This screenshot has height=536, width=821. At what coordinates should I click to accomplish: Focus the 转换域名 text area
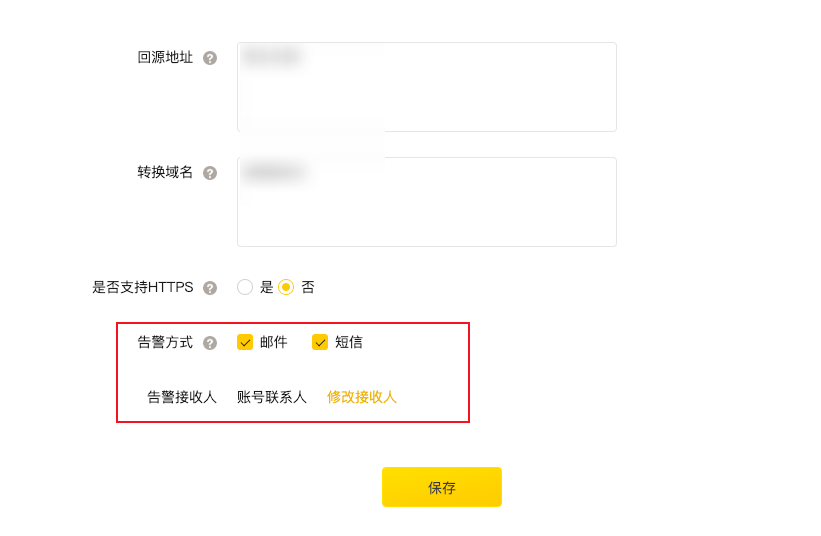pyautogui.click(x=427, y=202)
